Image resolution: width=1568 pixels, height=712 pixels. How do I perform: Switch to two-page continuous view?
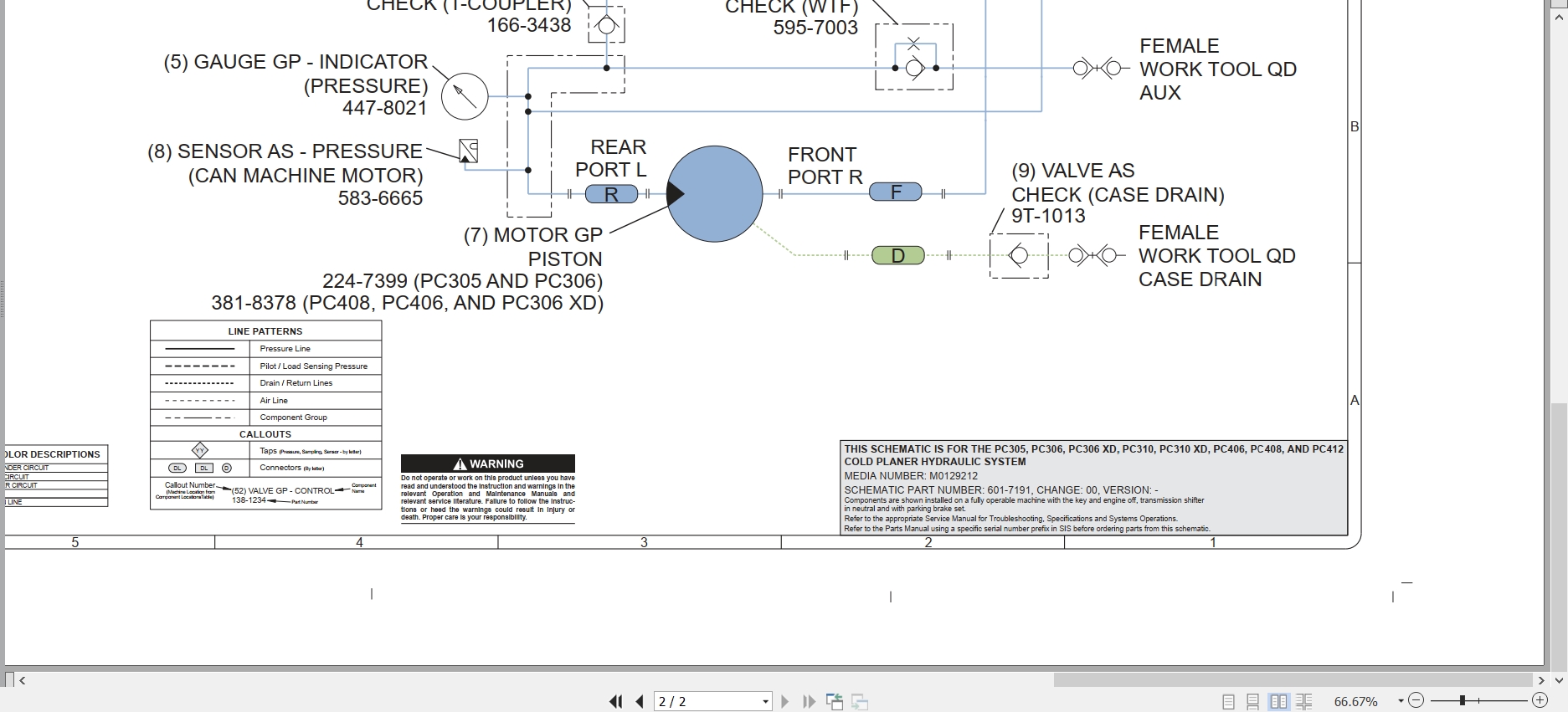1303,702
